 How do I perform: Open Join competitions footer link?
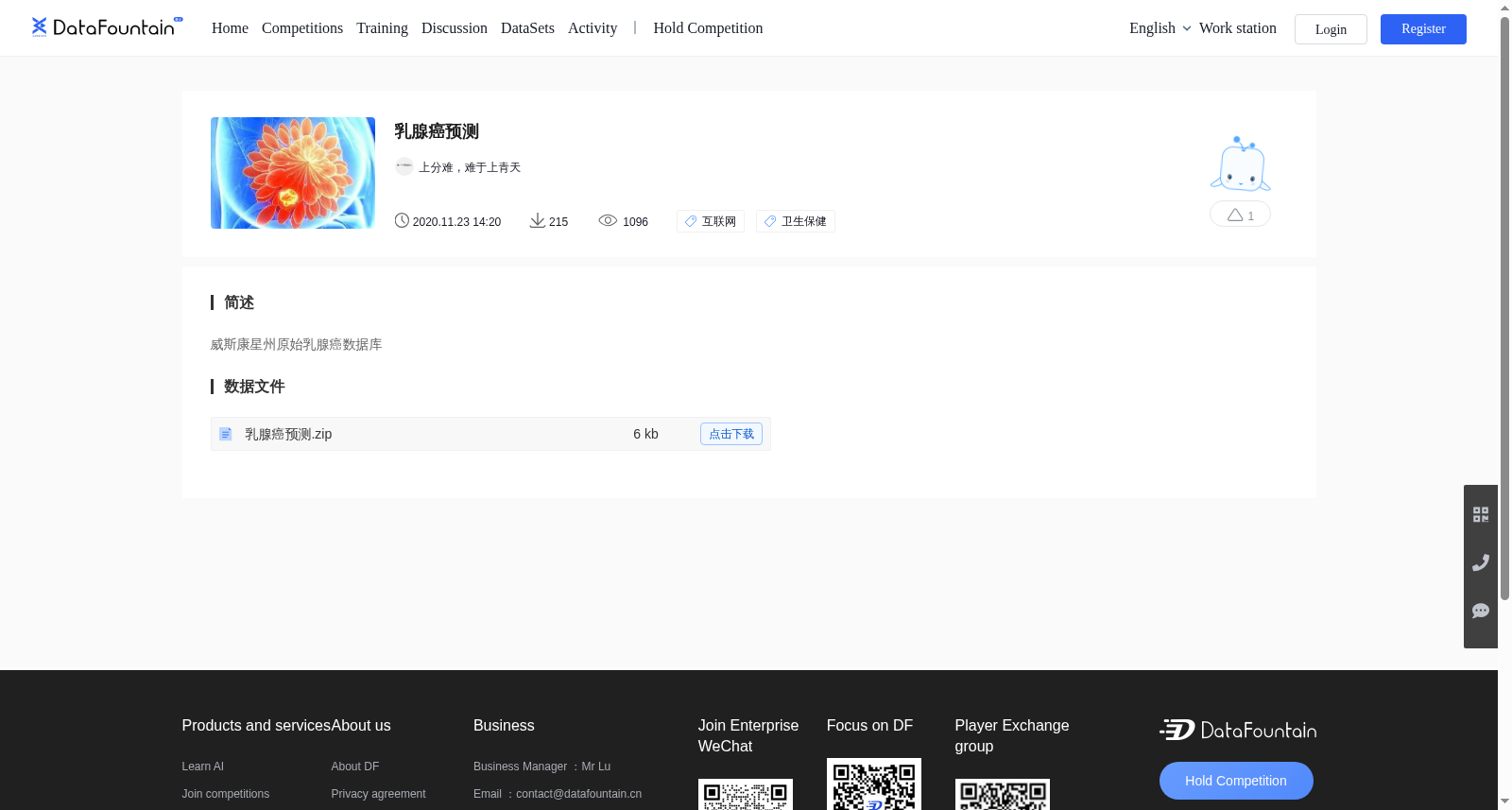point(226,794)
